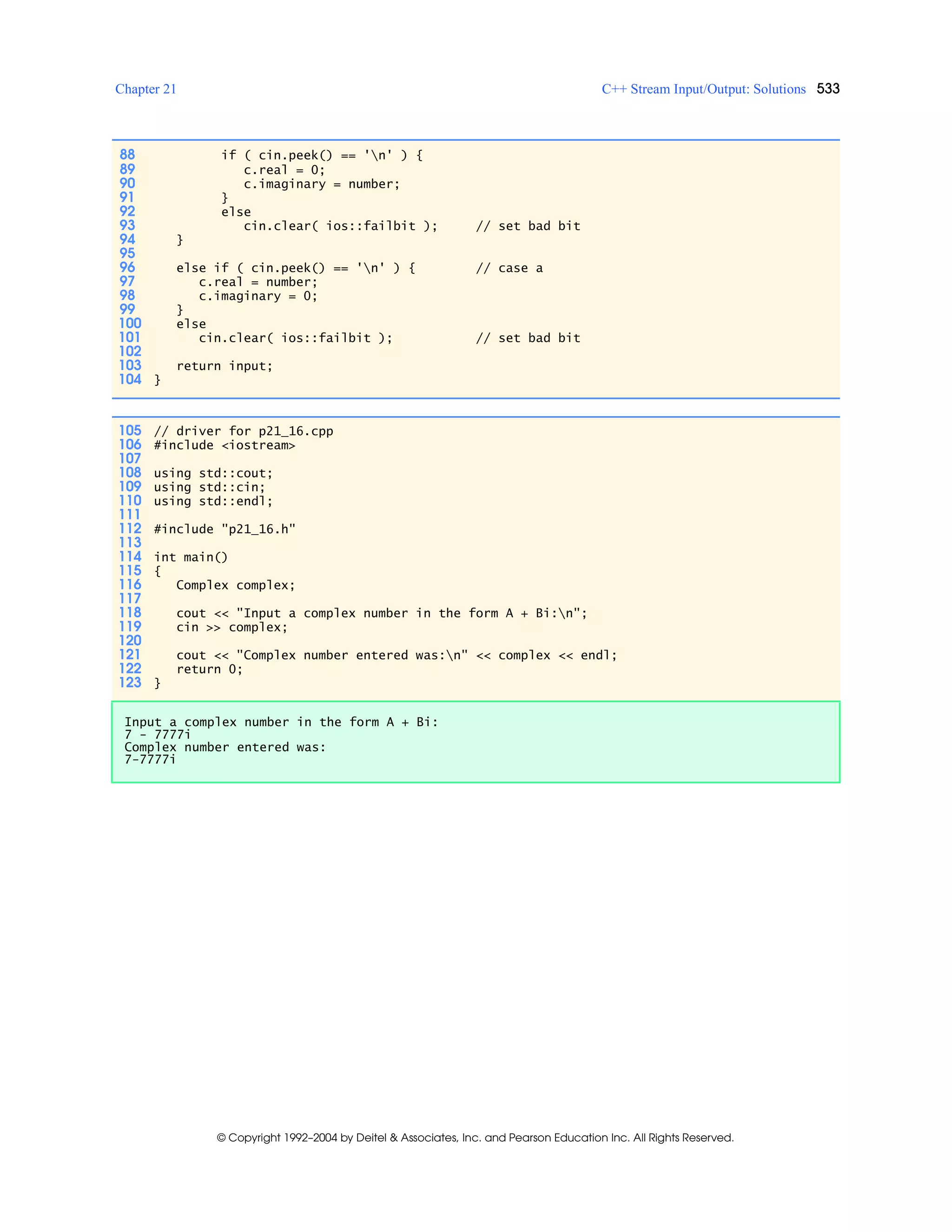Click line number 105
This screenshot has width=952, height=1232.
click(130, 431)
